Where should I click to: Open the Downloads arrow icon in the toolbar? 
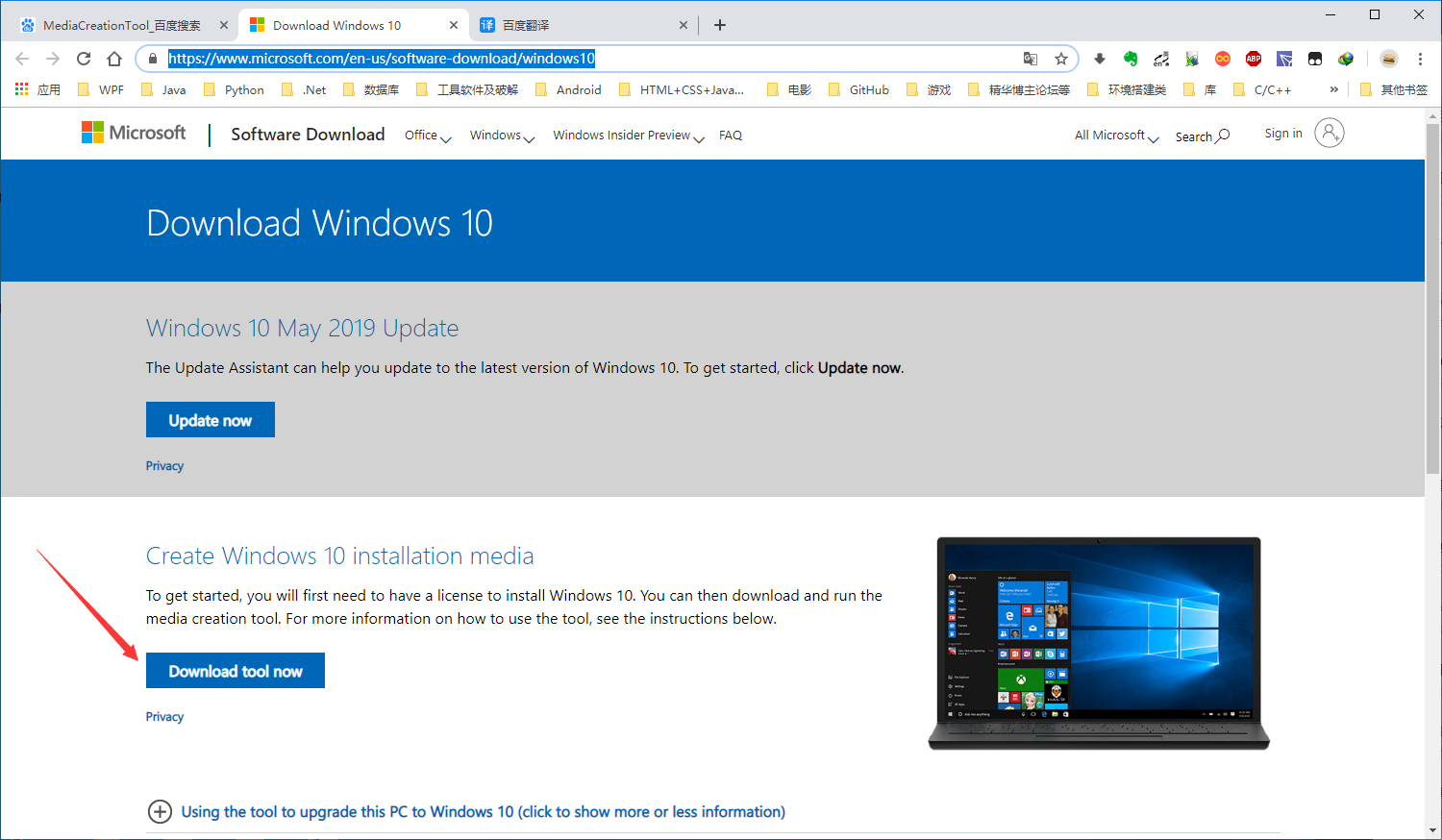click(1099, 58)
